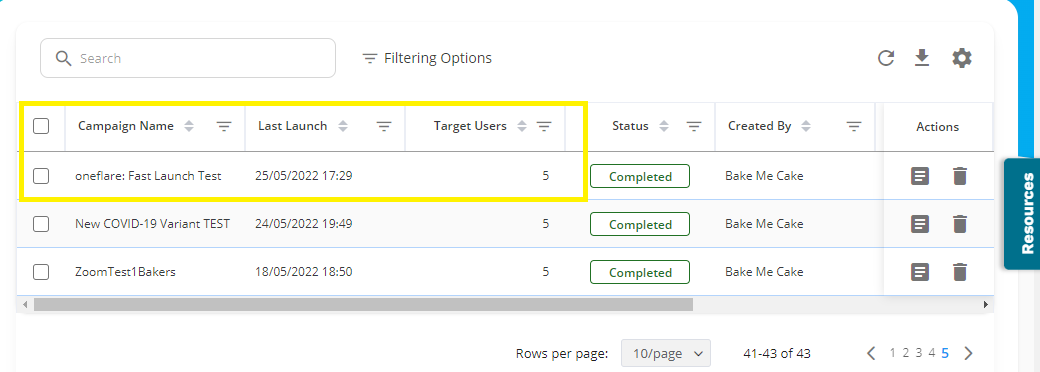Check the box for oneflare: Fast Launch Test
Image resolution: width=1040 pixels, height=372 pixels.
point(41,176)
